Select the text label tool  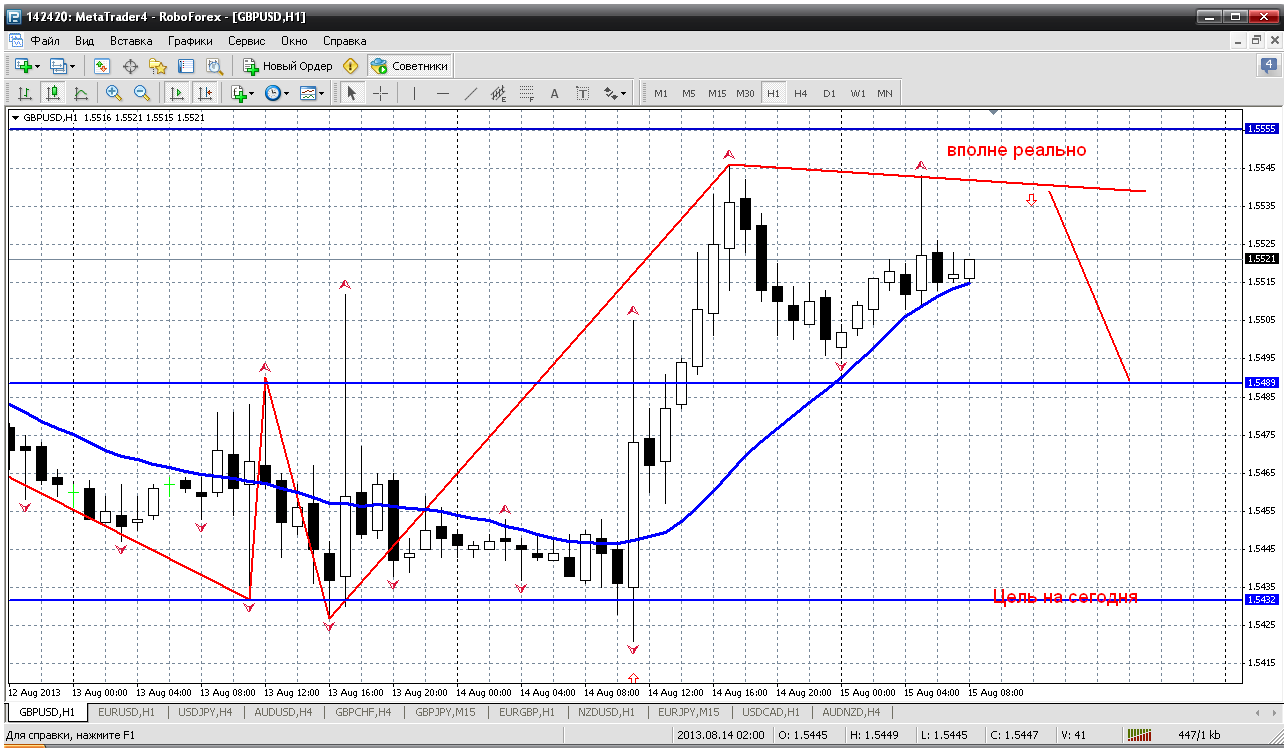click(583, 93)
